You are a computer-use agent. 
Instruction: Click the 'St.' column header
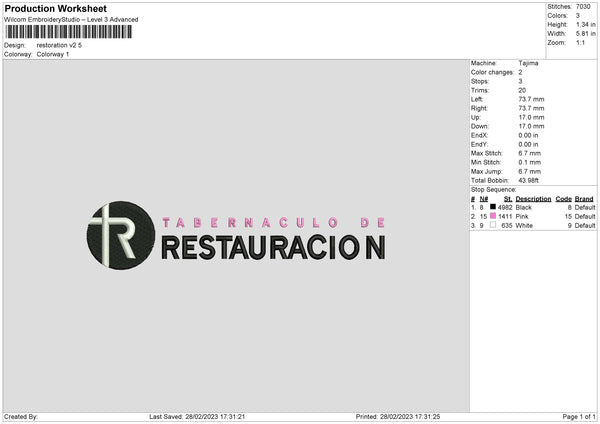(x=508, y=199)
